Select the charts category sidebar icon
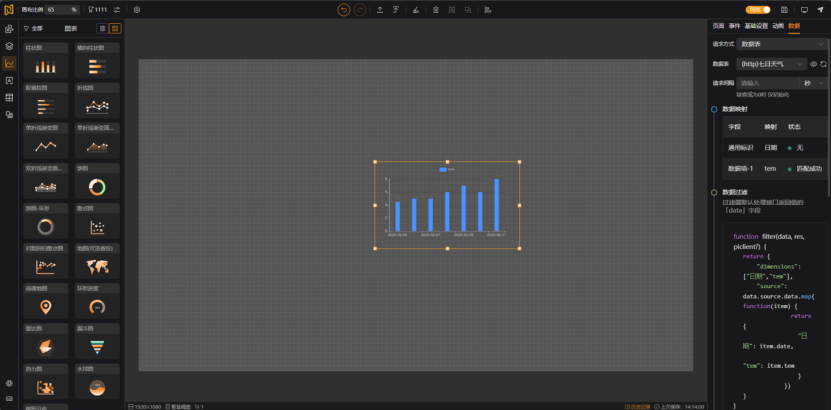 point(9,64)
